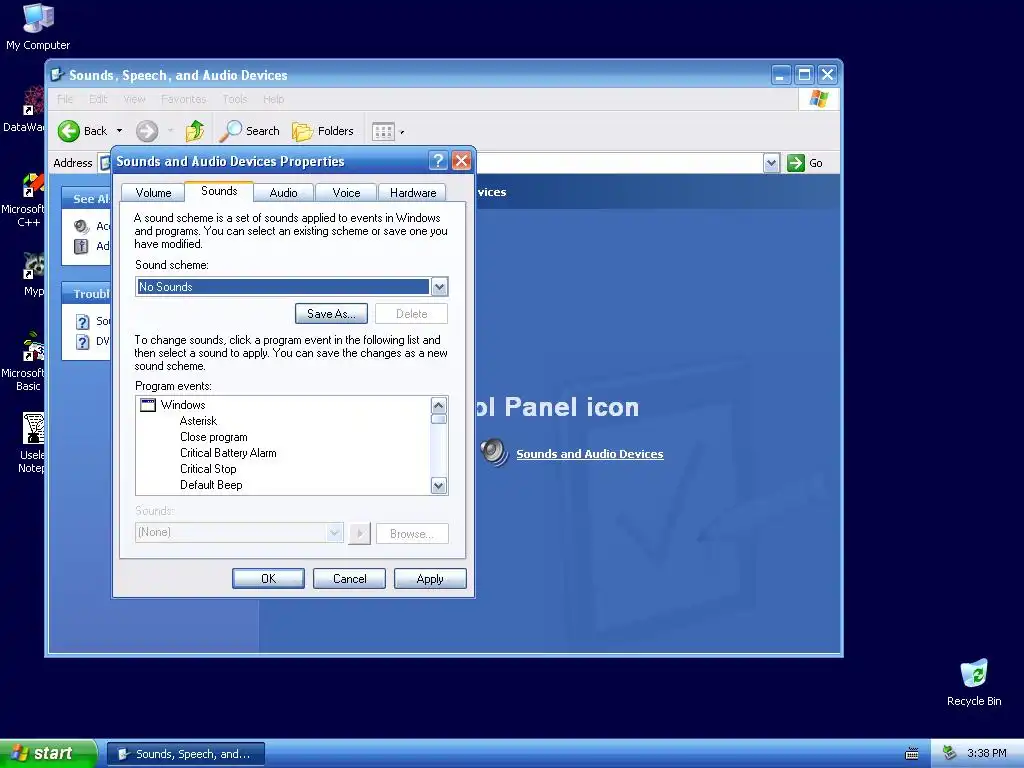Open Search from the explorer toolbar
The image size is (1024, 768).
click(x=249, y=131)
